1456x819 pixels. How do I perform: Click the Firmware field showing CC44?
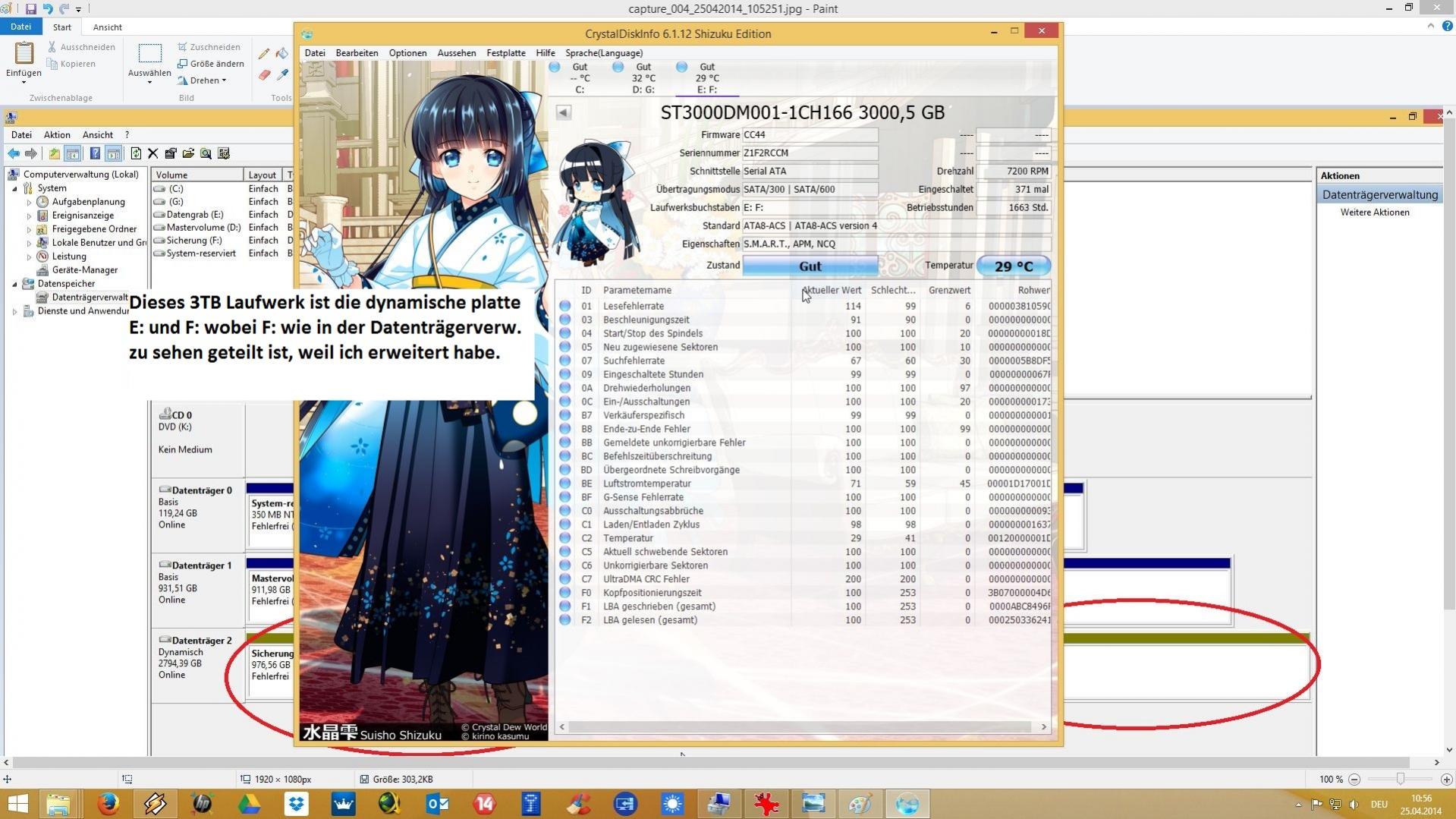[810, 135]
